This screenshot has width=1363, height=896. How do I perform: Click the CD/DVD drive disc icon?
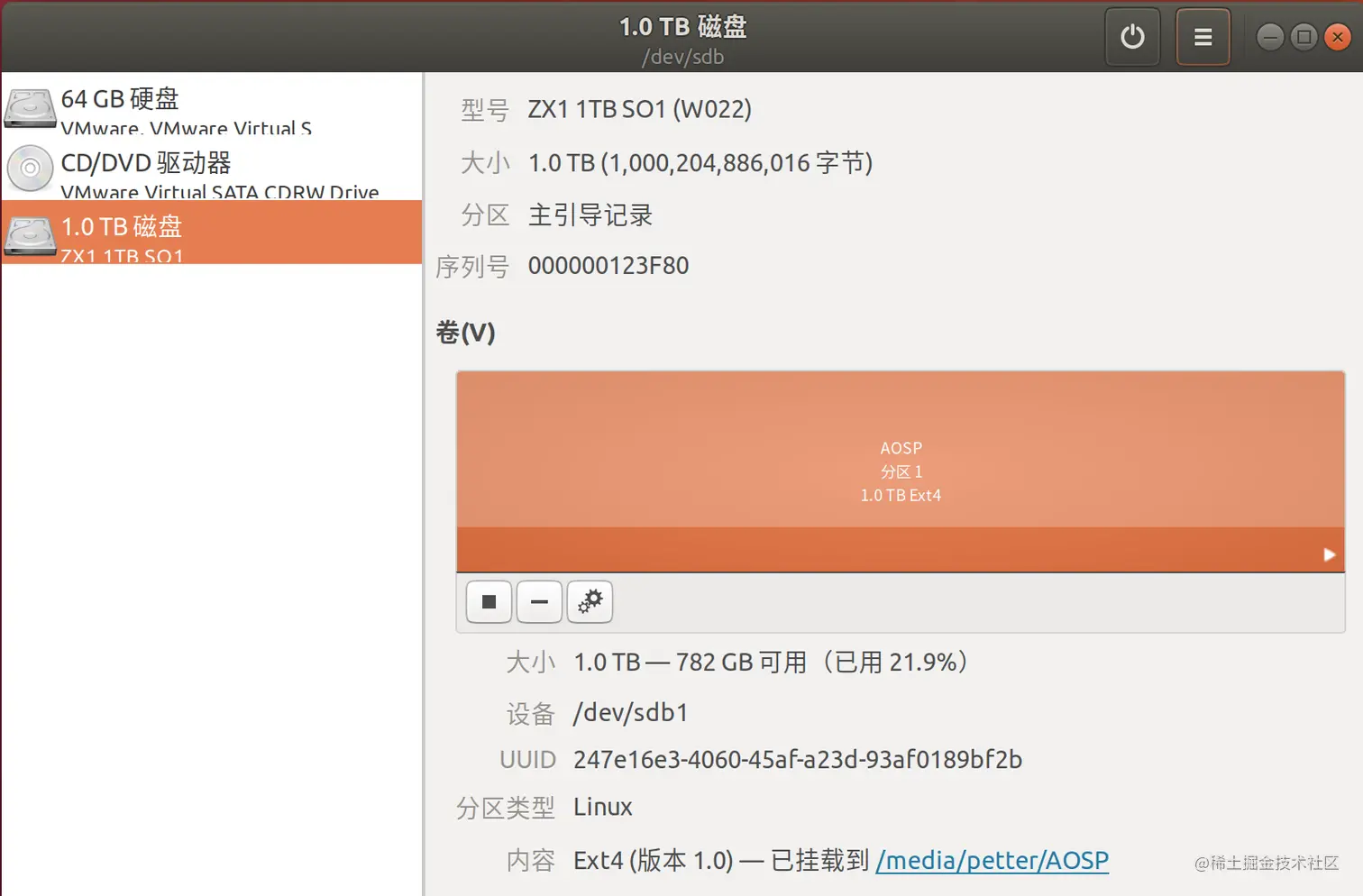coord(30,169)
